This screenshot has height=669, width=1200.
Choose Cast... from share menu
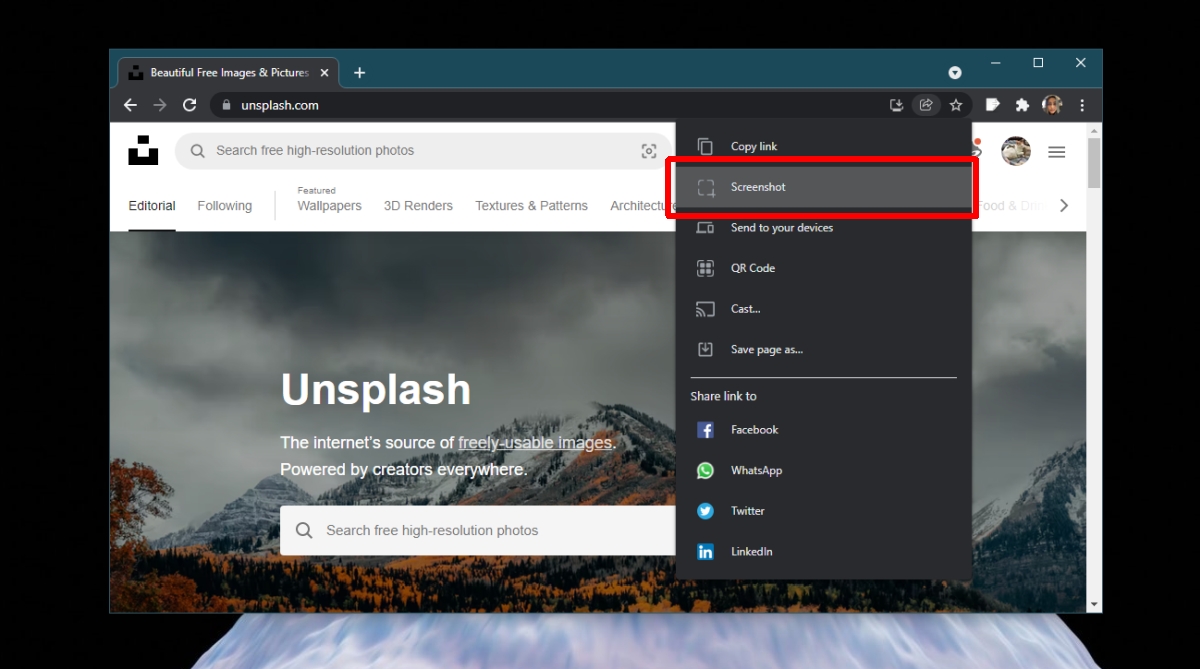824,309
